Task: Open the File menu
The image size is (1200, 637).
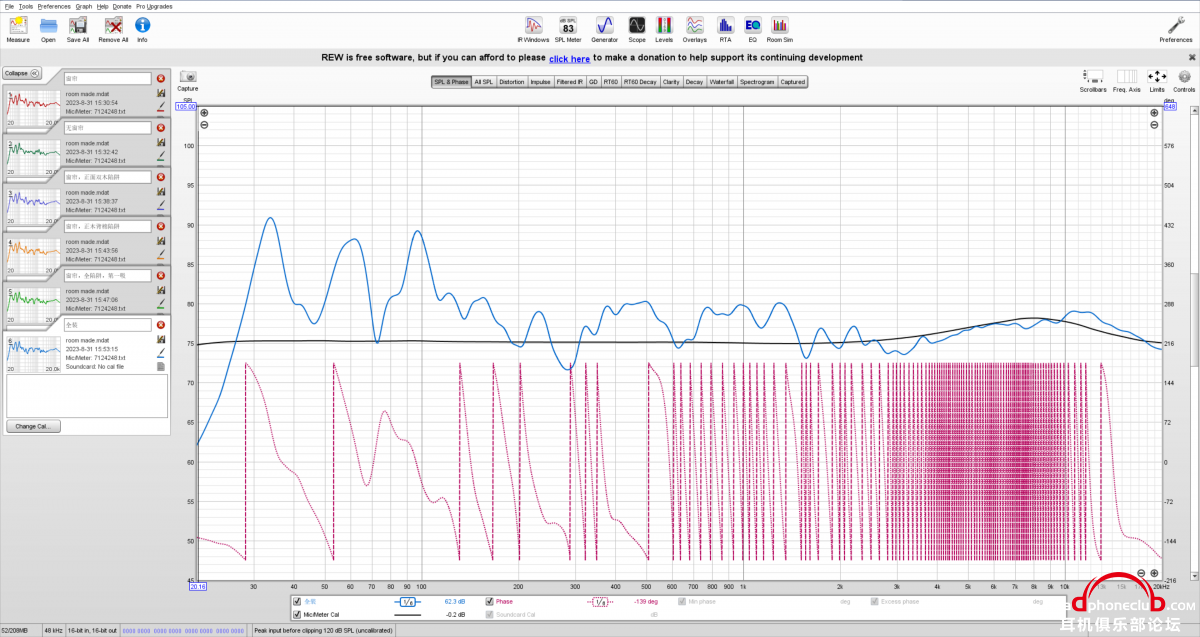Action: [x=8, y=6]
